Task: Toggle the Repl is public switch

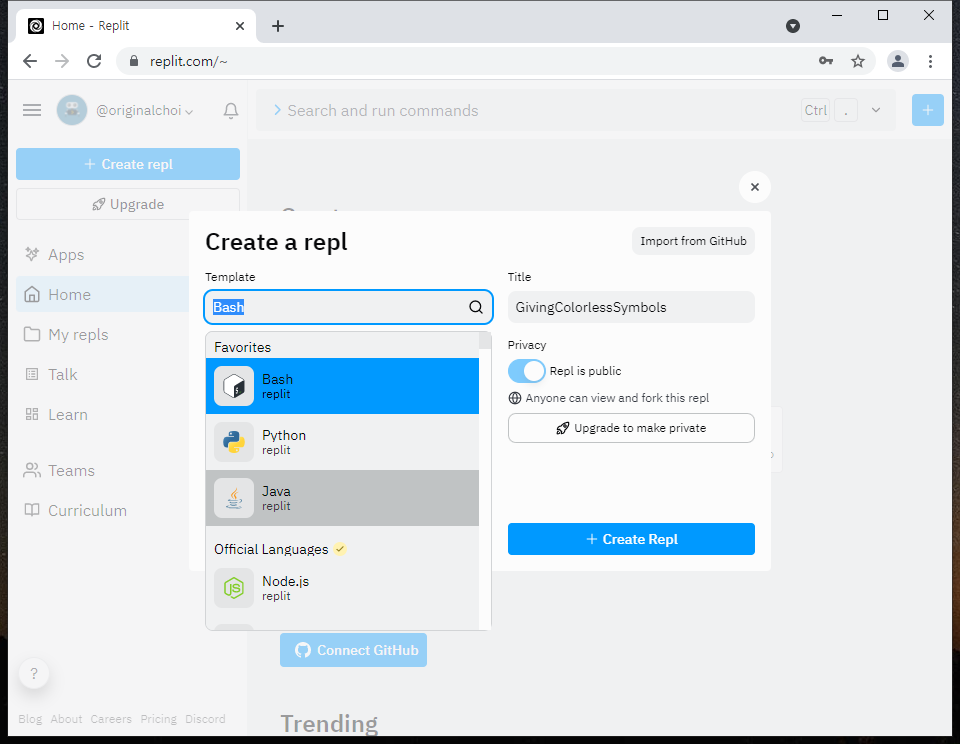Action: pyautogui.click(x=527, y=371)
